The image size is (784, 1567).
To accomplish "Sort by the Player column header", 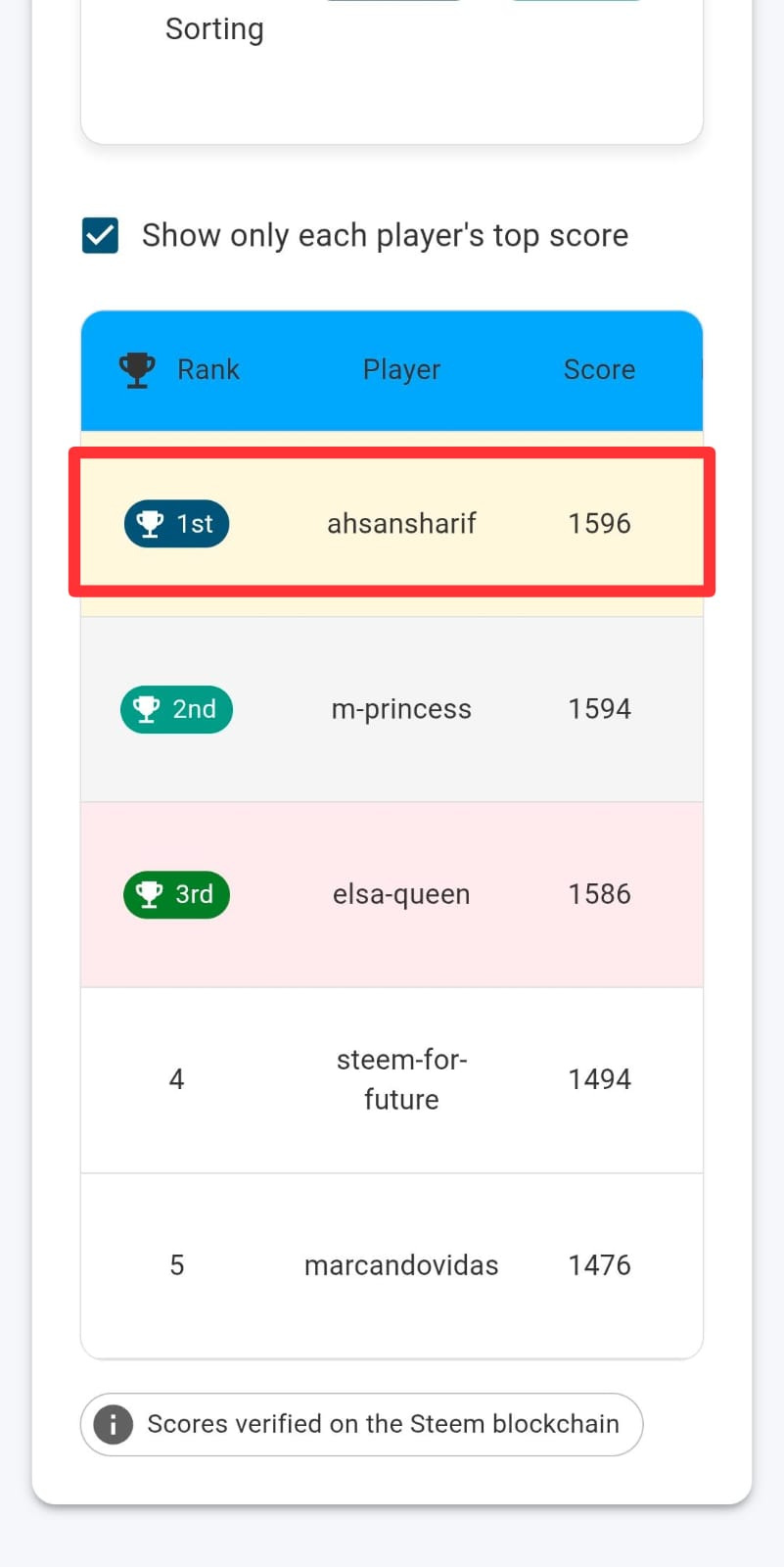I will [401, 369].
